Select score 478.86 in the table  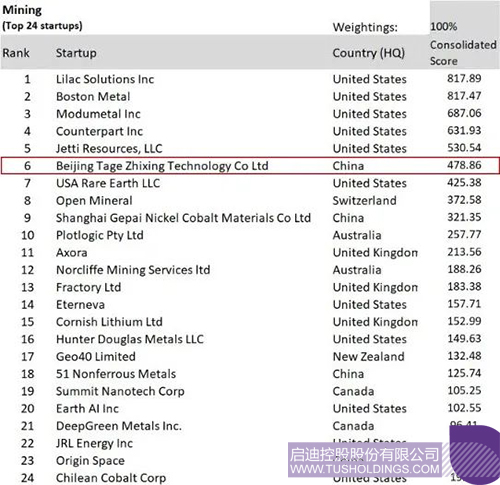(464, 165)
